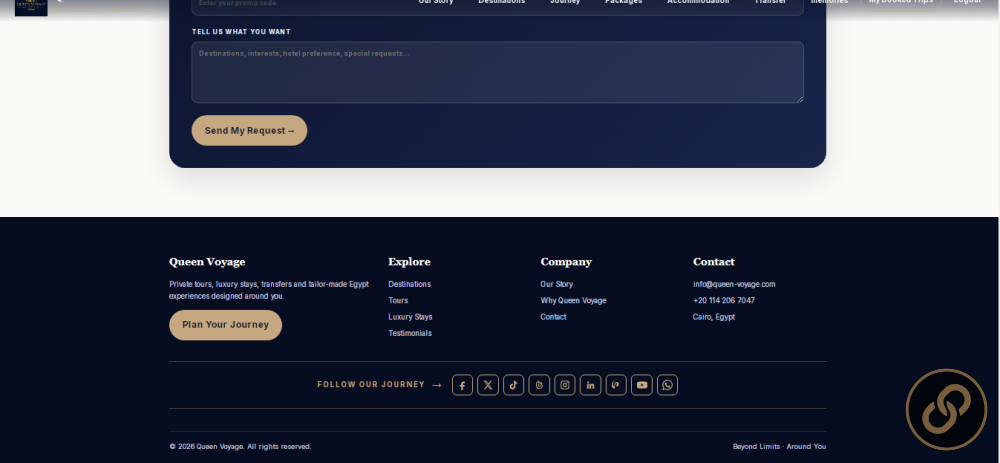Click the Cairo, Egypt location text
The image size is (1000, 463).
(x=714, y=317)
